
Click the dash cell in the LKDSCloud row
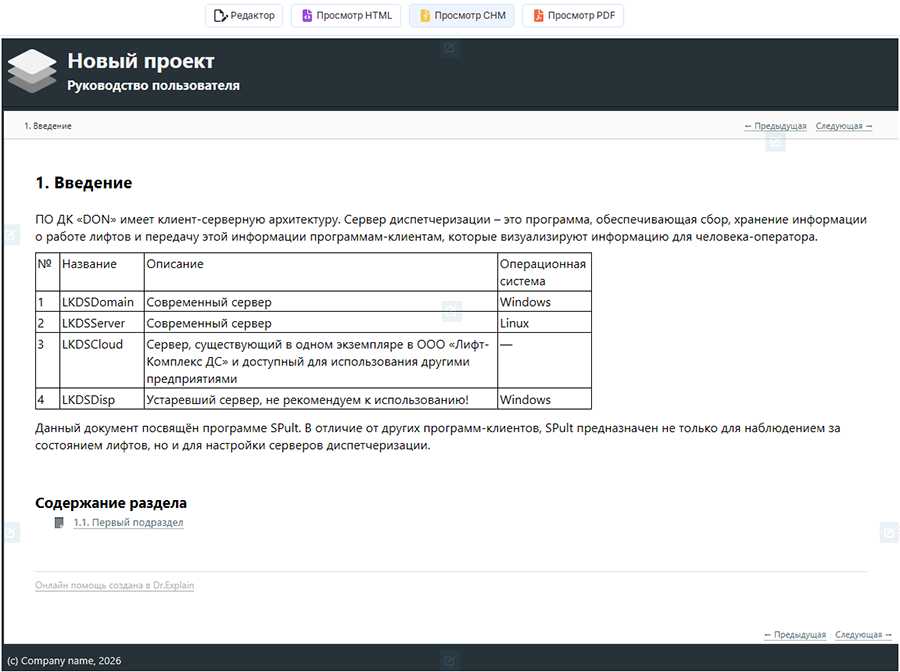[544, 361]
